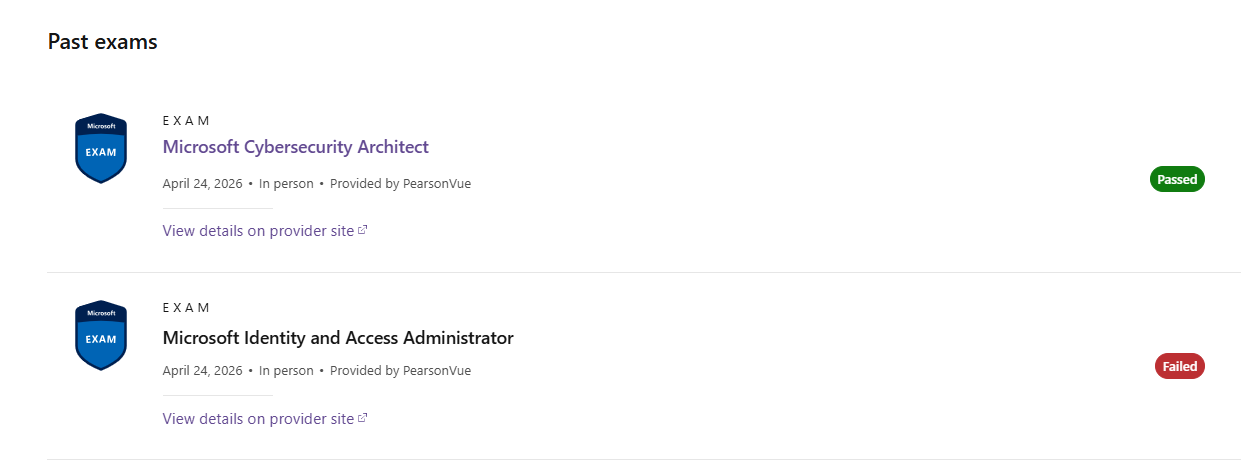Click 'In person' on the Cybersecurity Architect exam
The height and width of the screenshot is (468, 1241).
coord(286,183)
